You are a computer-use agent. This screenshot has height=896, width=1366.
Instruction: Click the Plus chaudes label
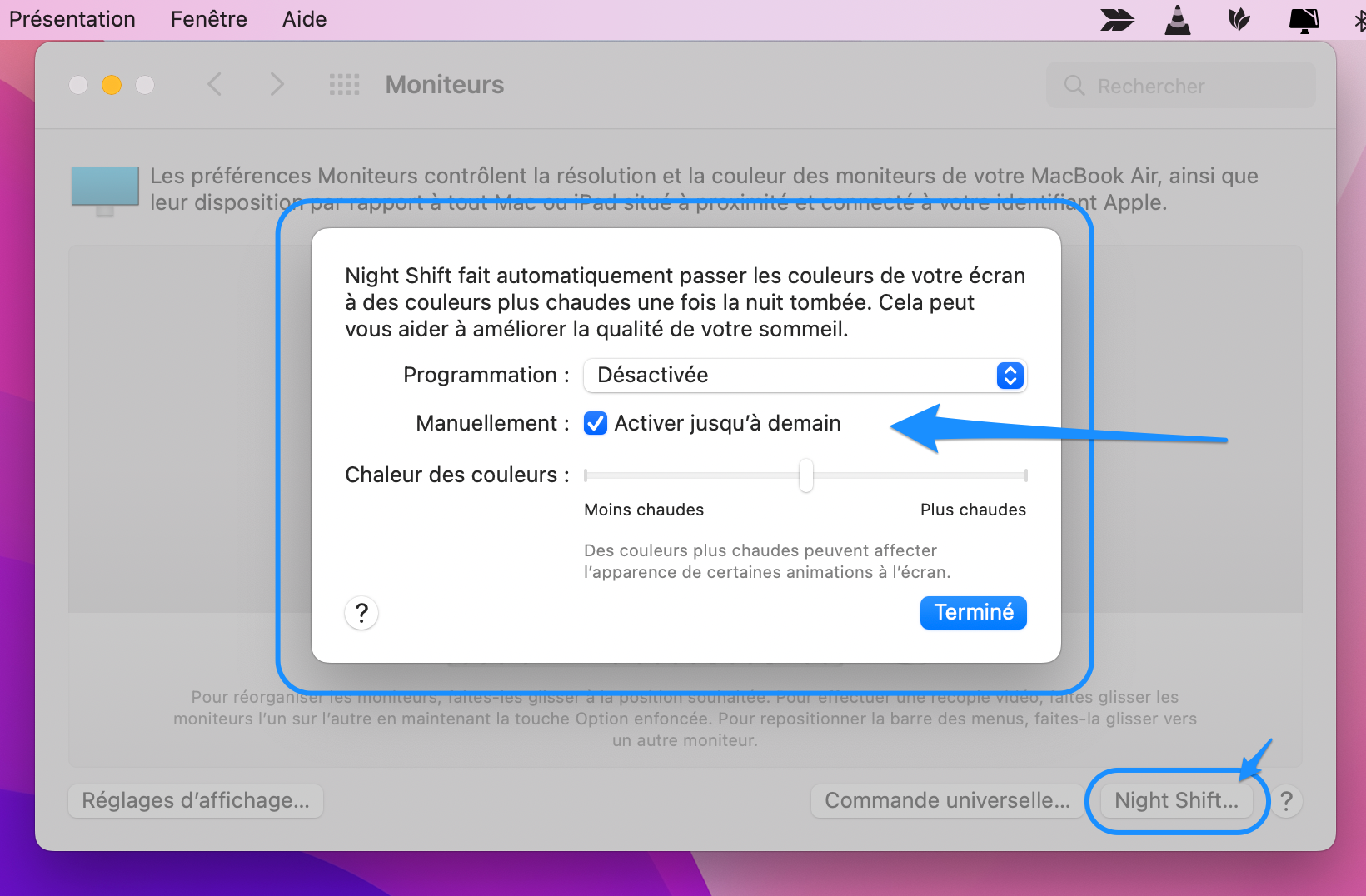click(973, 510)
